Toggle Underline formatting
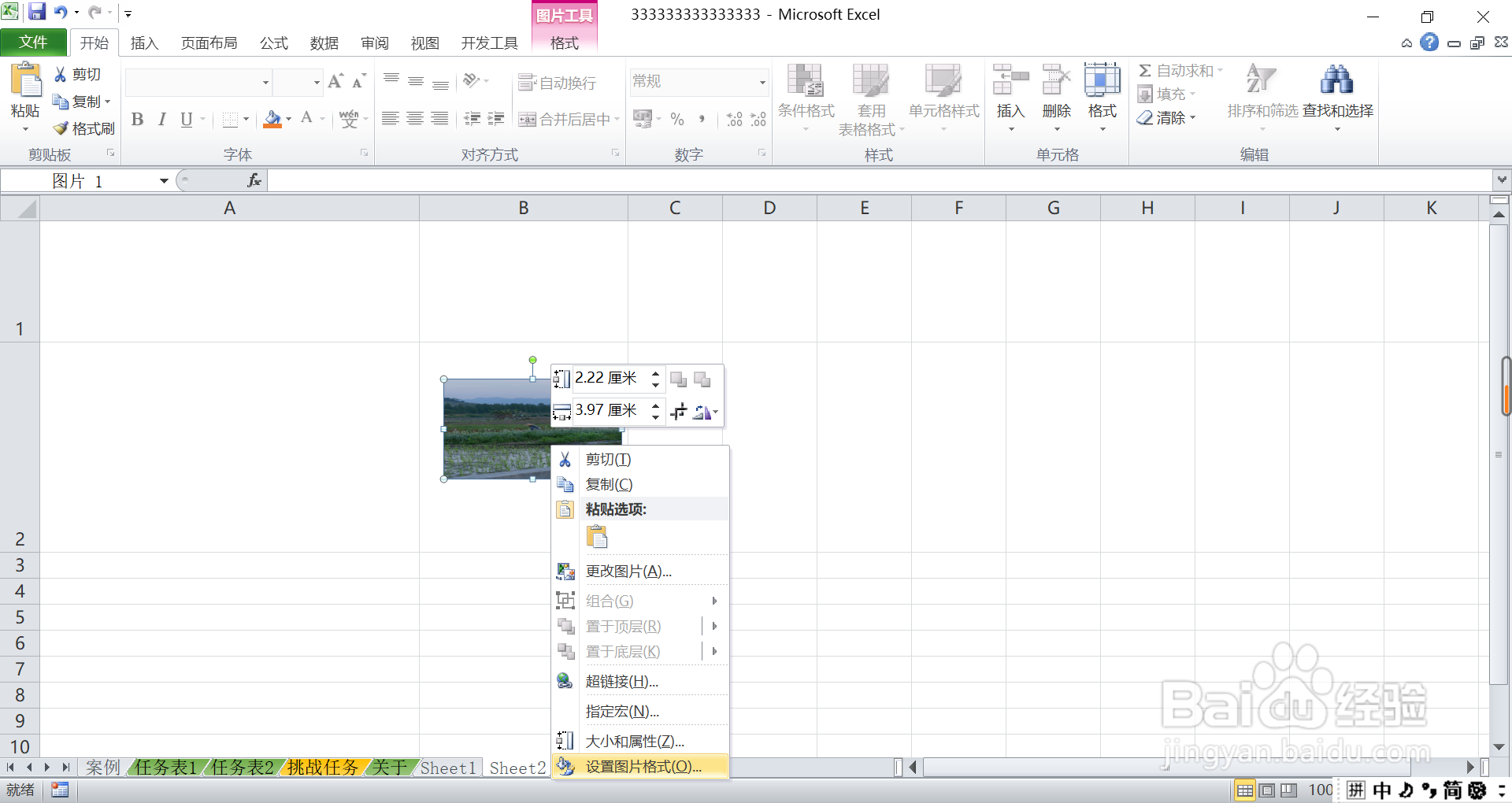This screenshot has width=1512, height=803. click(187, 120)
